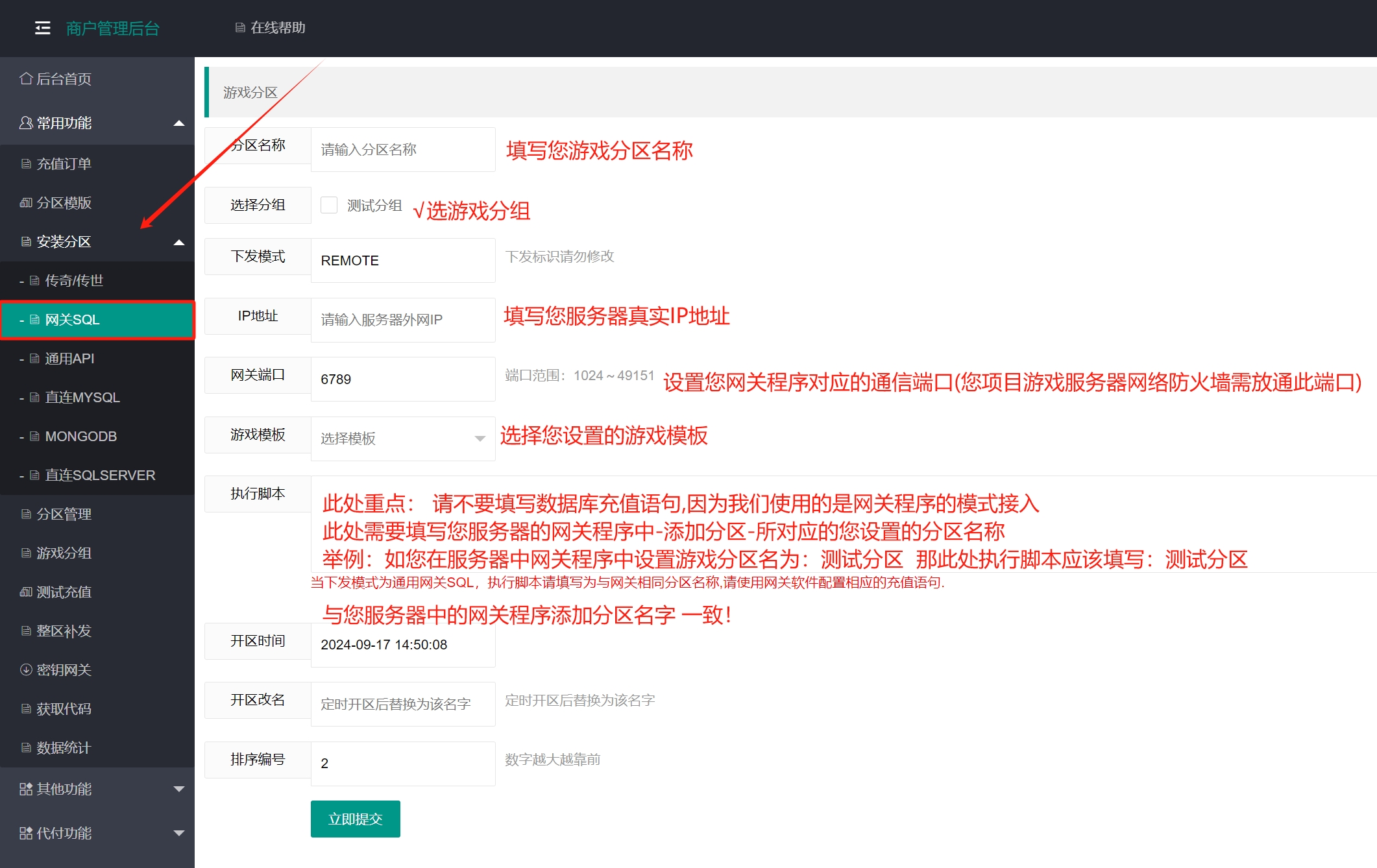Open 分区模版 in the sidebar
Image resolution: width=1377 pixels, height=868 pixels.
click(x=97, y=202)
